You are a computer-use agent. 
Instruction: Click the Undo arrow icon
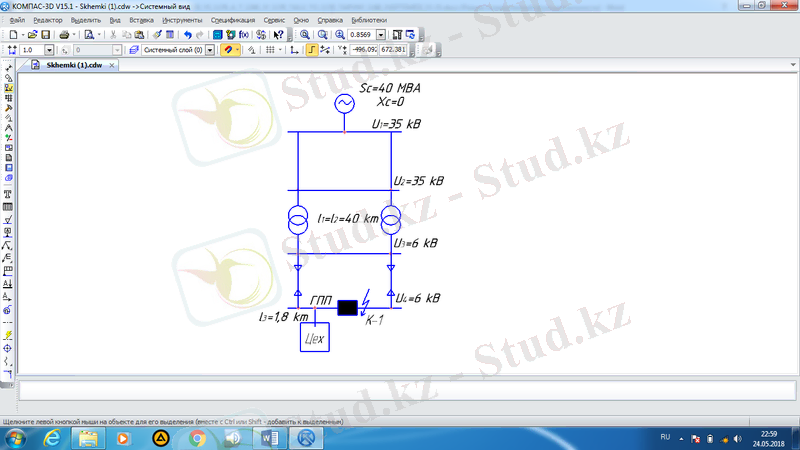pyautogui.click(x=187, y=34)
